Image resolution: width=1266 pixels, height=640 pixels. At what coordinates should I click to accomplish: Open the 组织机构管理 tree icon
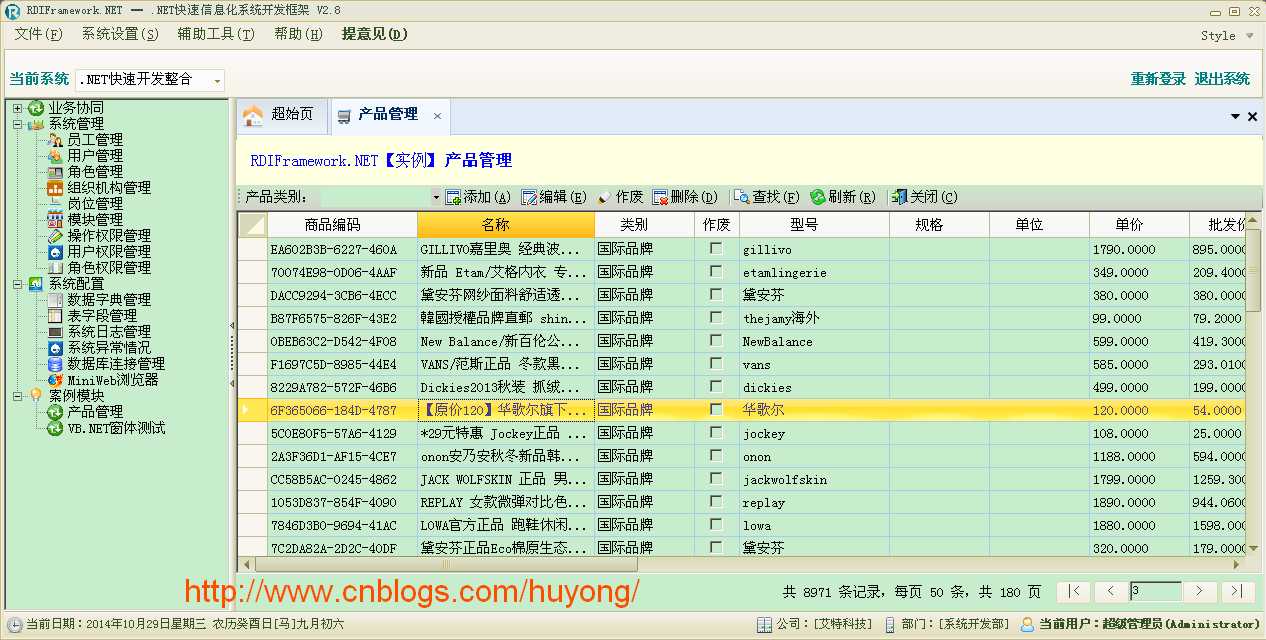coord(56,188)
